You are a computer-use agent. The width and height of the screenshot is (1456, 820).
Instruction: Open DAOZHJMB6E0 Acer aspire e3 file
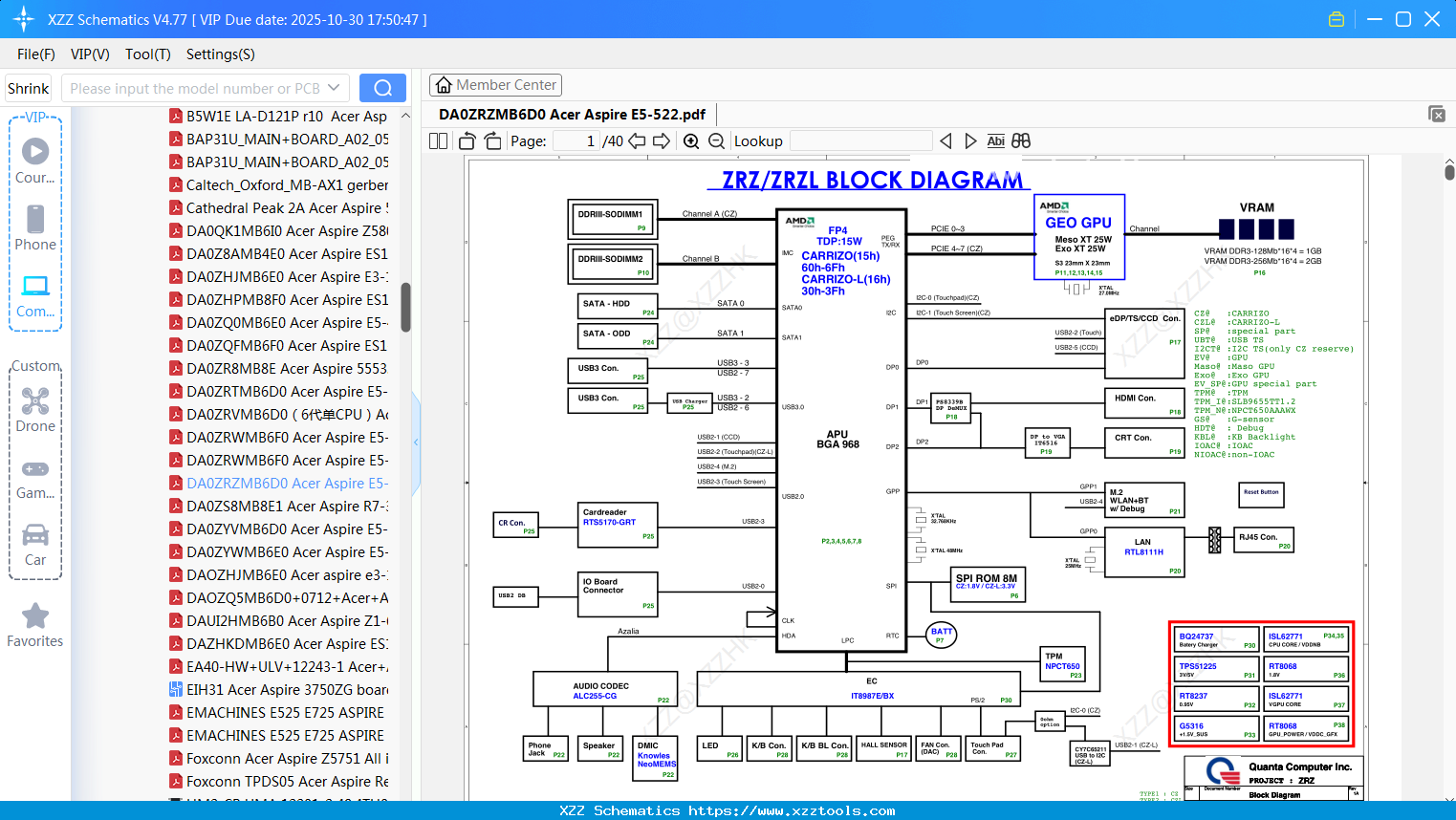[278, 575]
